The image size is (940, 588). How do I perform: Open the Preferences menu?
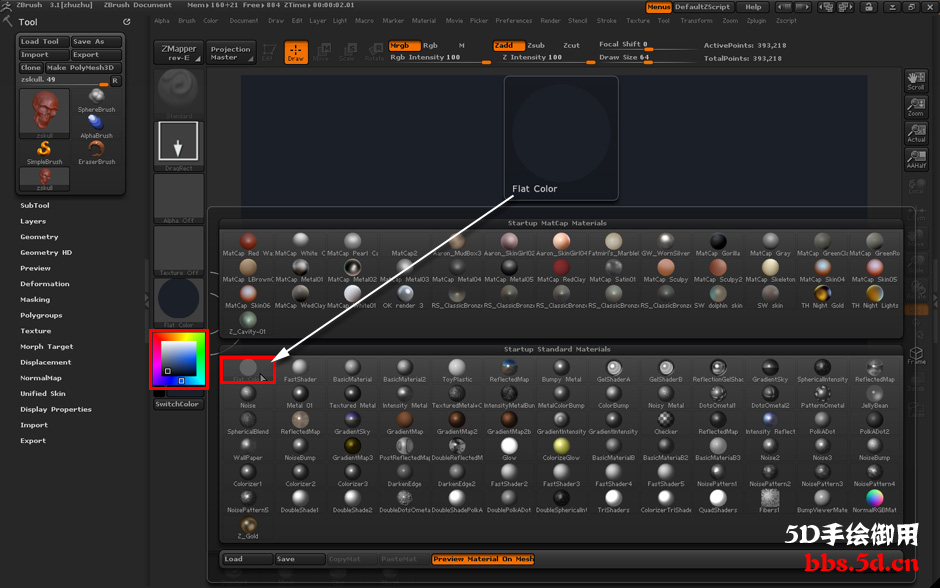pos(514,21)
